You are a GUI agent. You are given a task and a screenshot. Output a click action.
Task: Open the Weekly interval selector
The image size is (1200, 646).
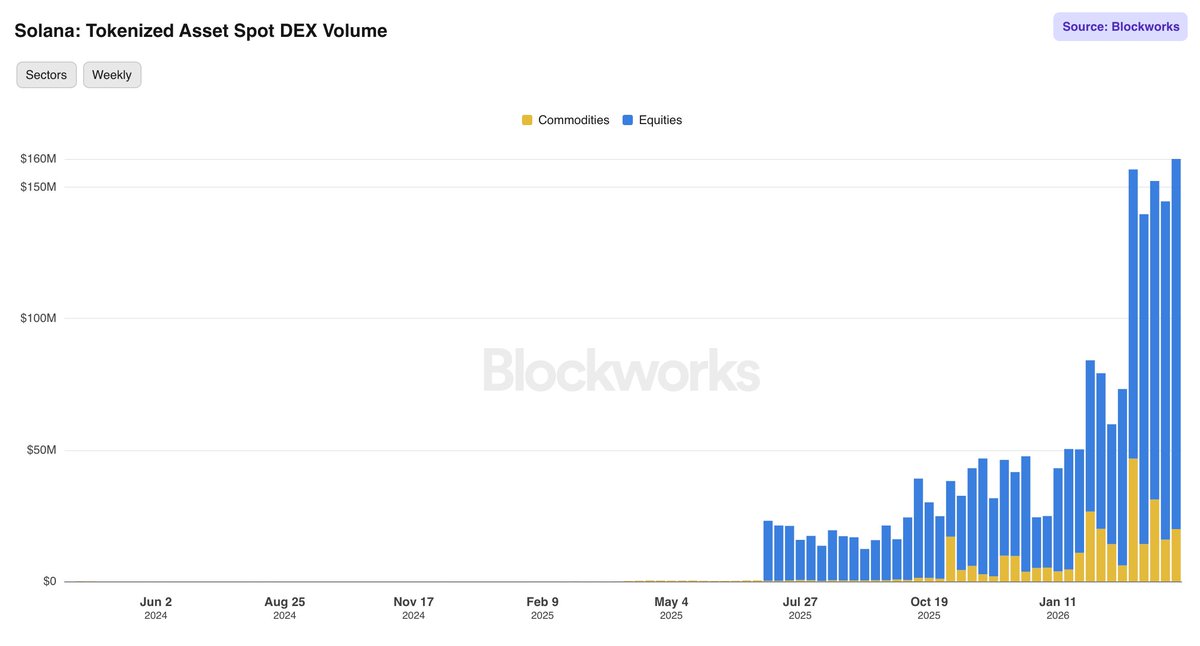112,75
